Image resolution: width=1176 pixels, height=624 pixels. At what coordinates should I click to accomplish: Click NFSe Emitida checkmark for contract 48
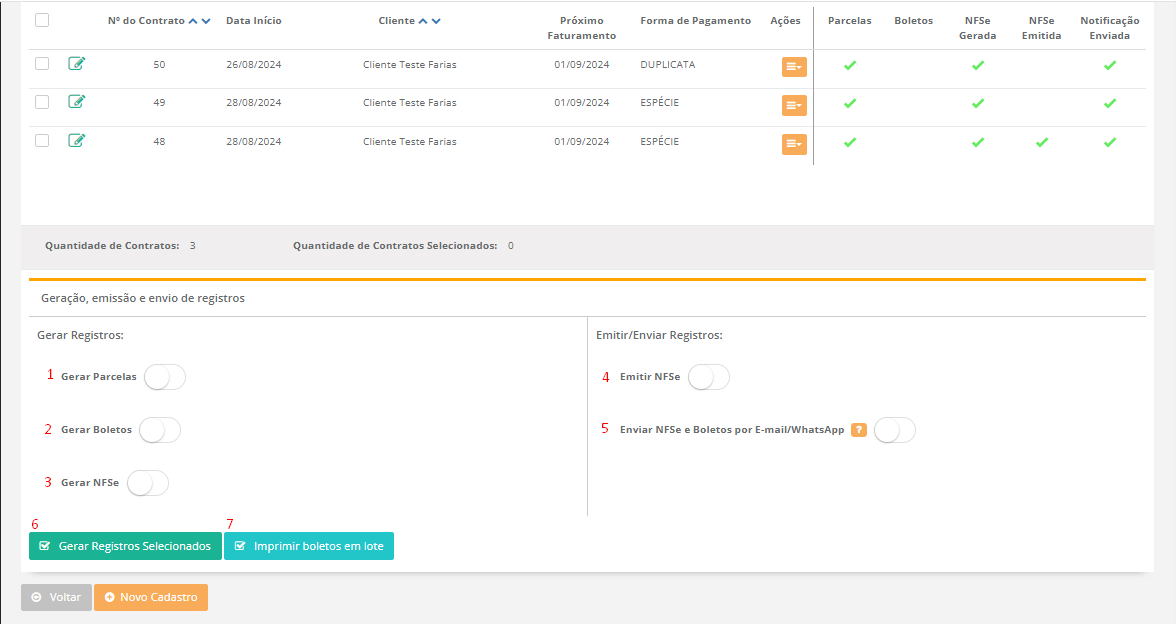click(x=1042, y=143)
